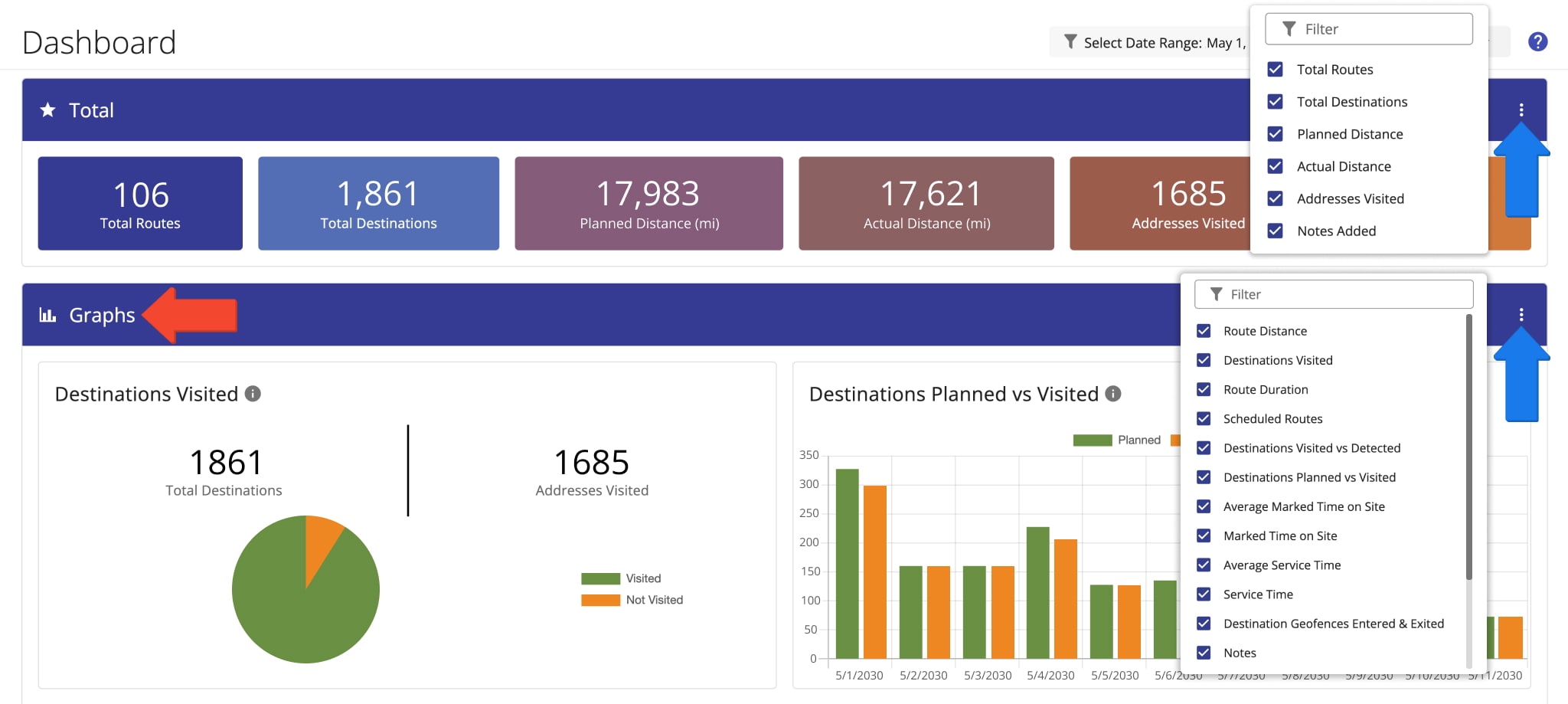Toggle Average Service Time checkbox
The height and width of the screenshot is (704, 1568).
(x=1204, y=565)
